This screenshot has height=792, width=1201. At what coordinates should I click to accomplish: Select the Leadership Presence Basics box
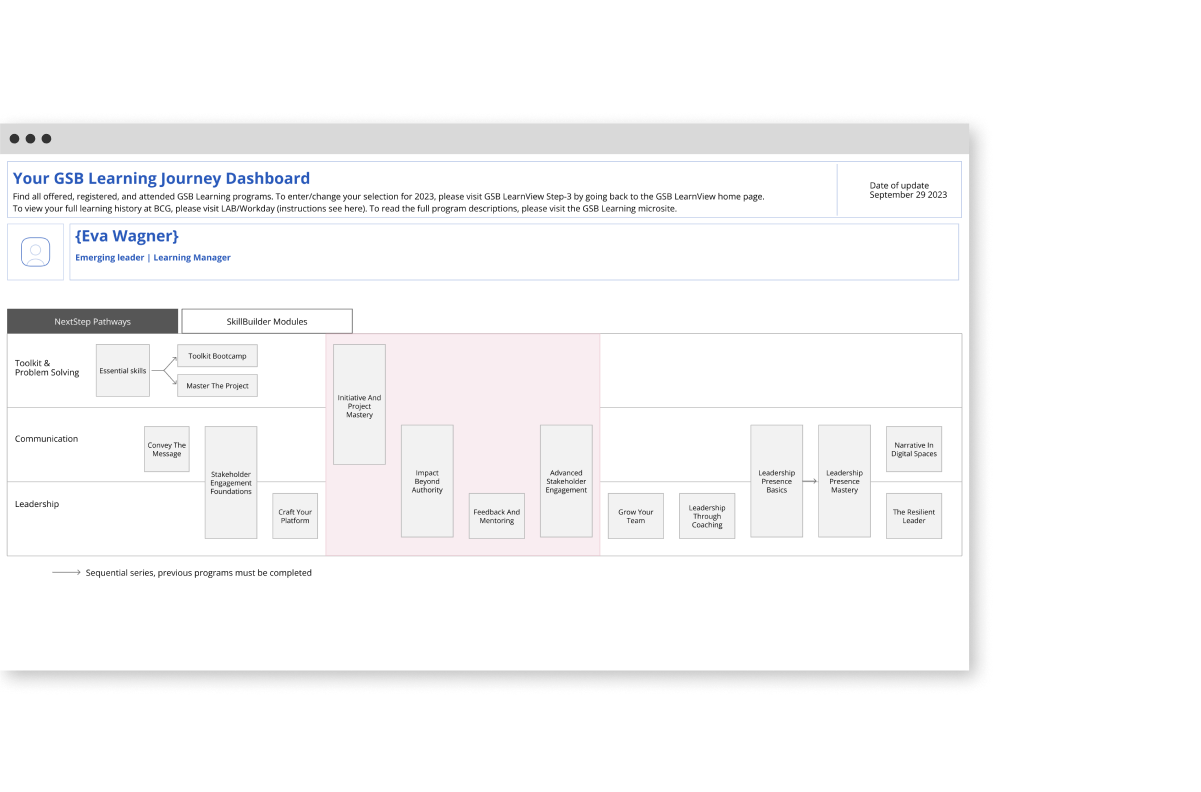point(777,481)
